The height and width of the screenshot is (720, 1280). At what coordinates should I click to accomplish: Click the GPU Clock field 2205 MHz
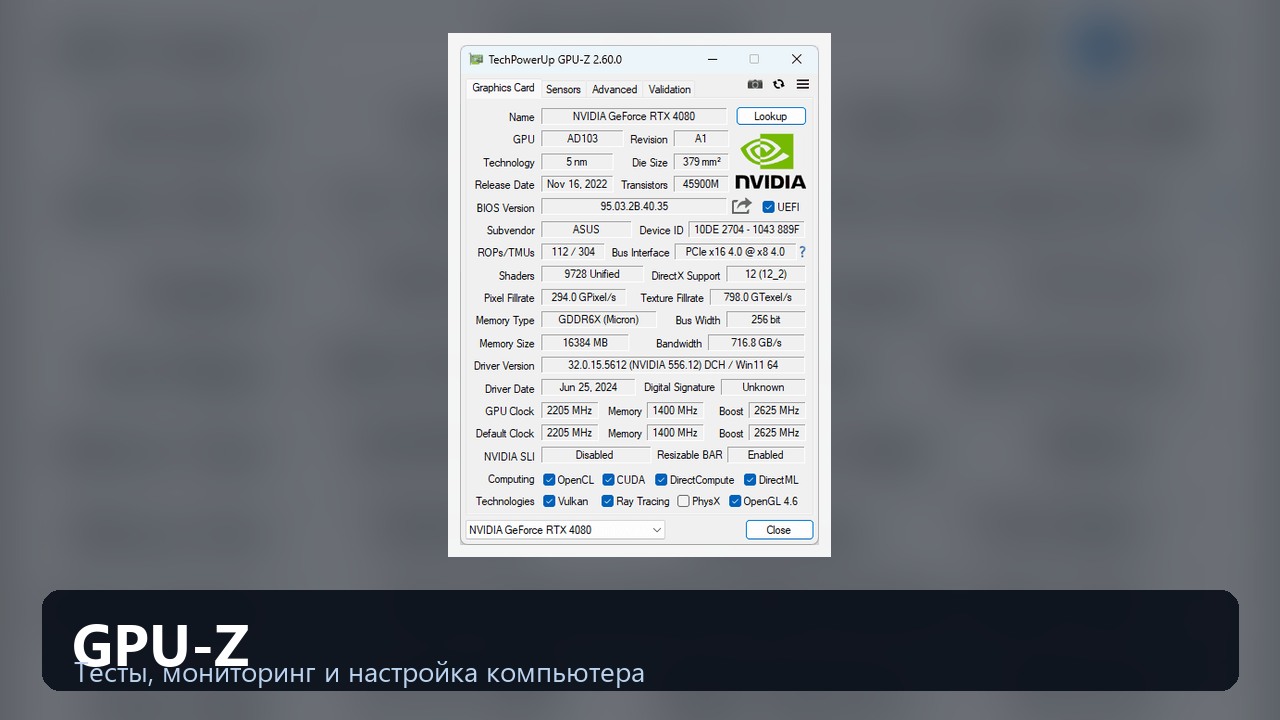(x=569, y=410)
